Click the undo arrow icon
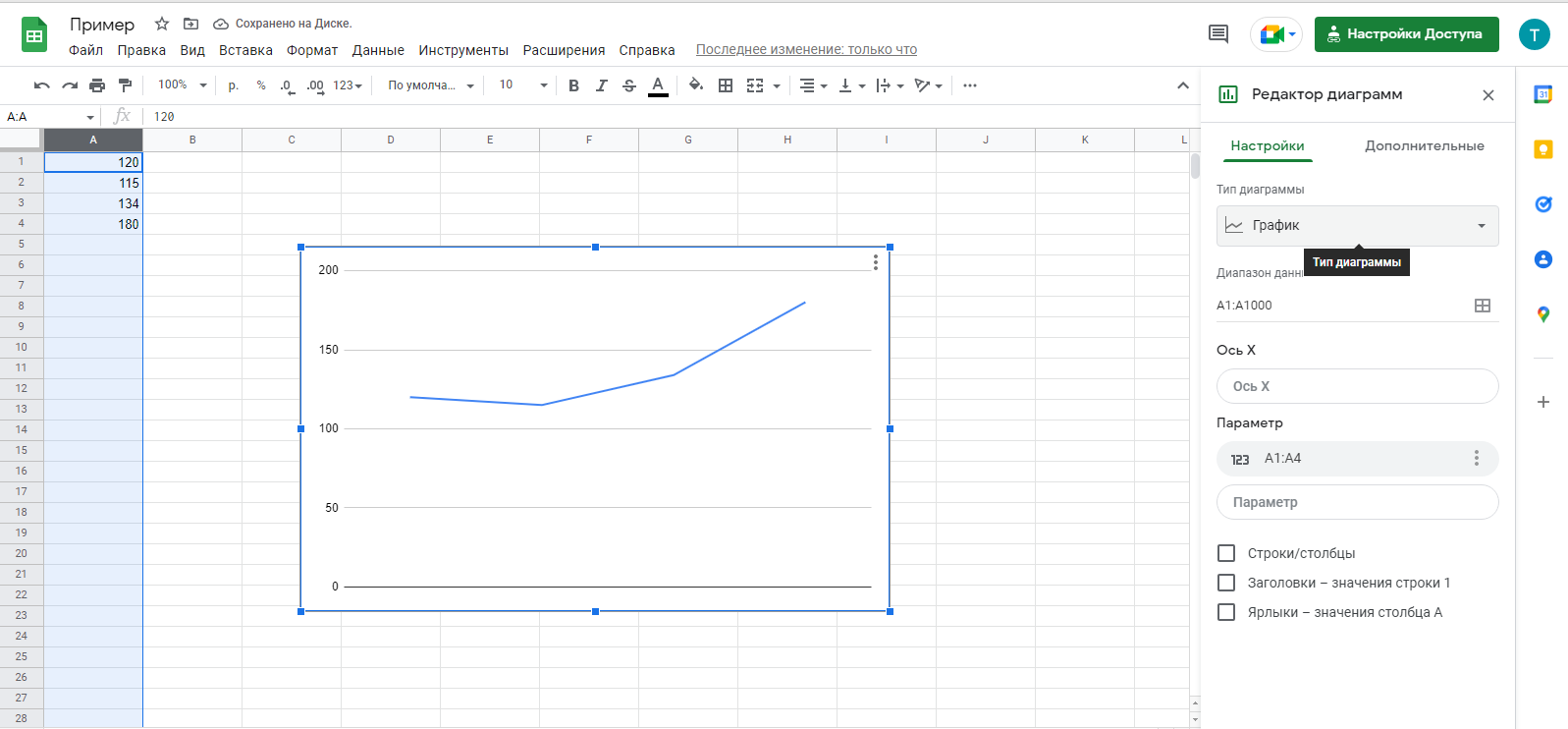Screen dimensions: 1568x729 click(x=41, y=85)
